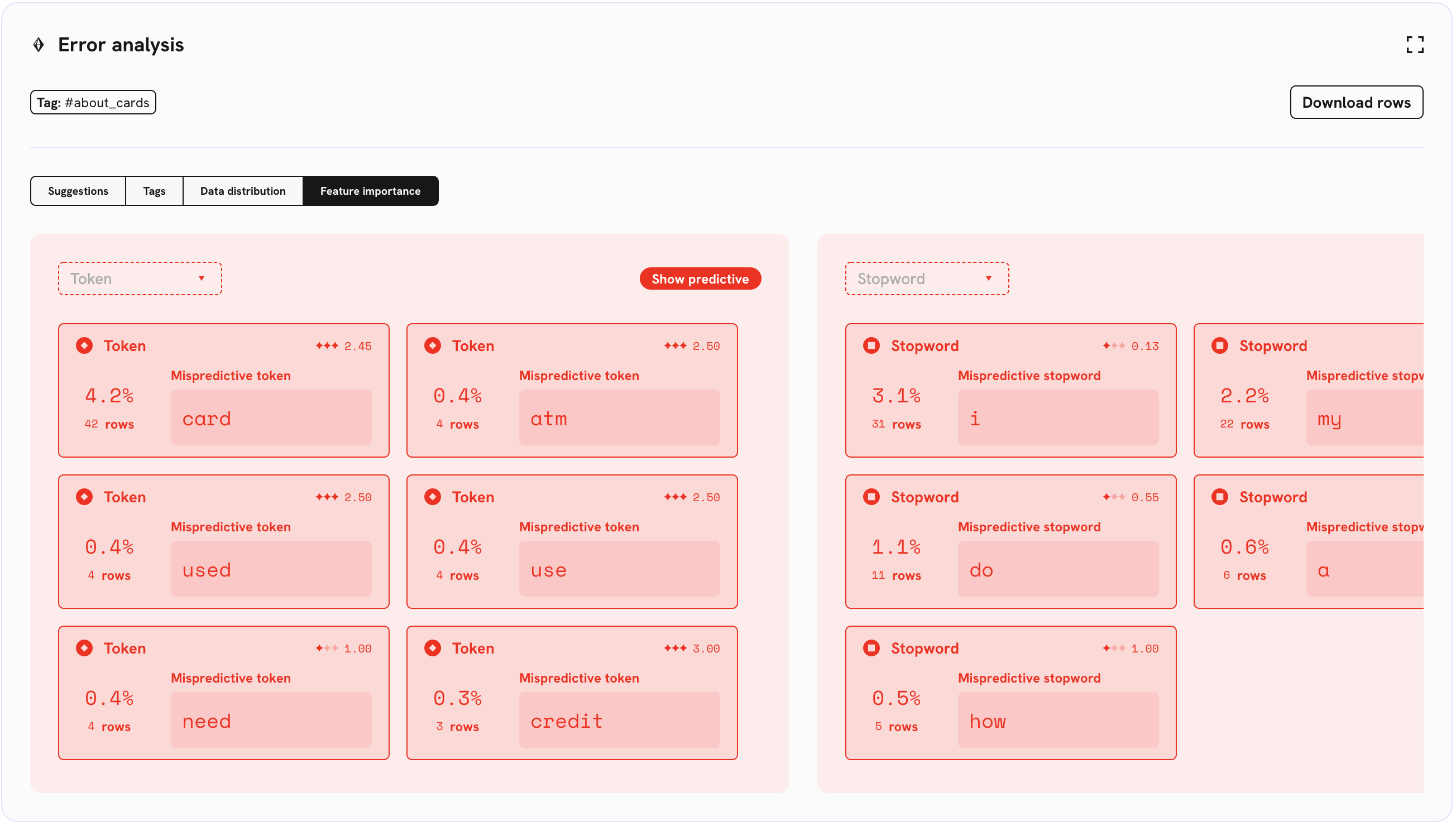
Task: Click the star rating 0.55 on 'do' stopword
Action: pos(1132,498)
